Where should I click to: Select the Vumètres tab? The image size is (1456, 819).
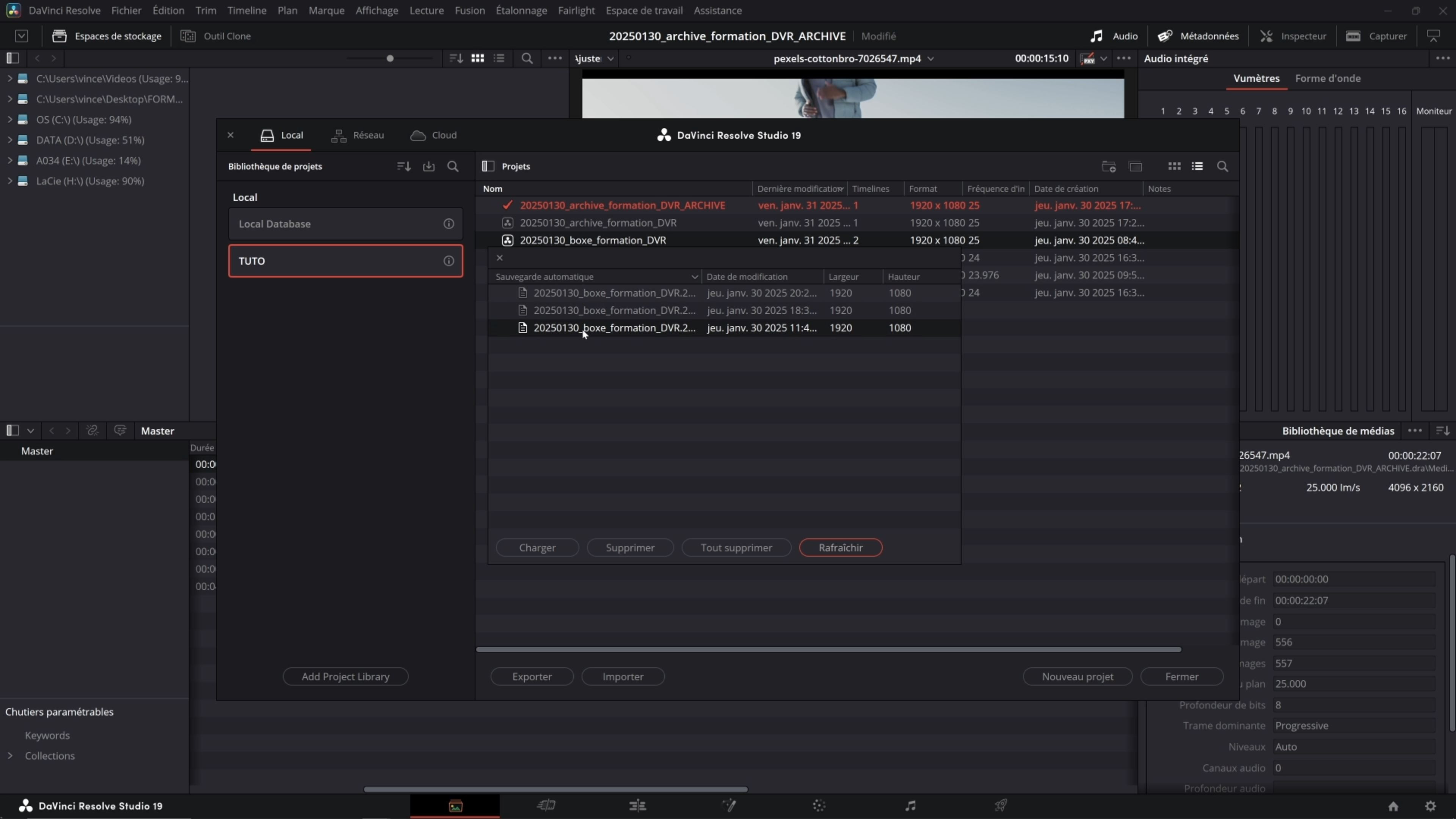point(1256,78)
